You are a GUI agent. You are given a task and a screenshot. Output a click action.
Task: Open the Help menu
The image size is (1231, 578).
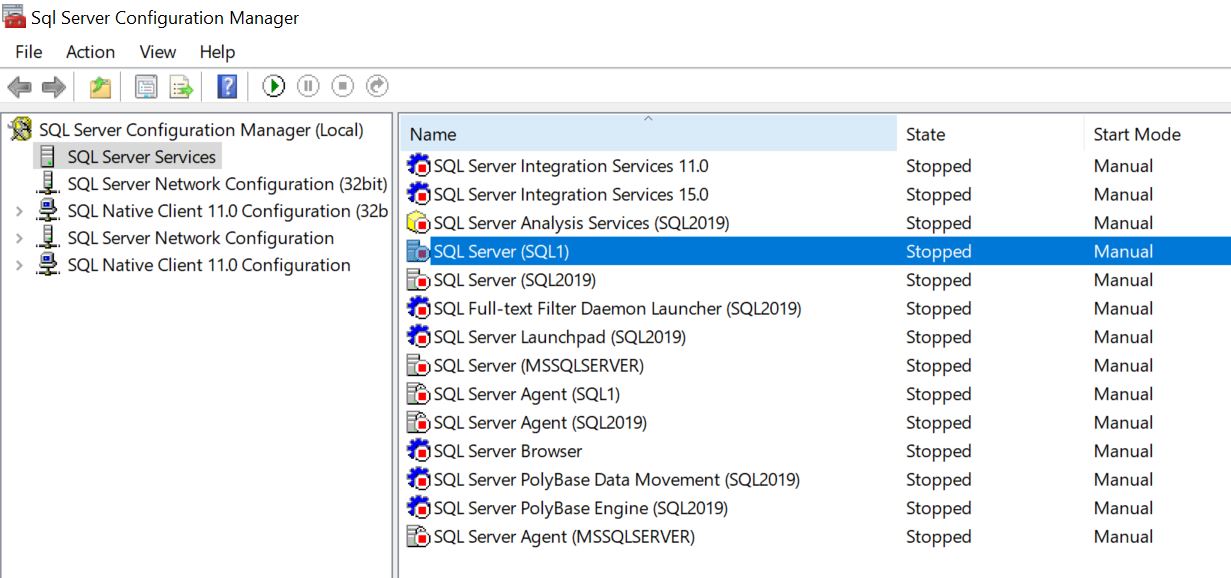tap(217, 52)
